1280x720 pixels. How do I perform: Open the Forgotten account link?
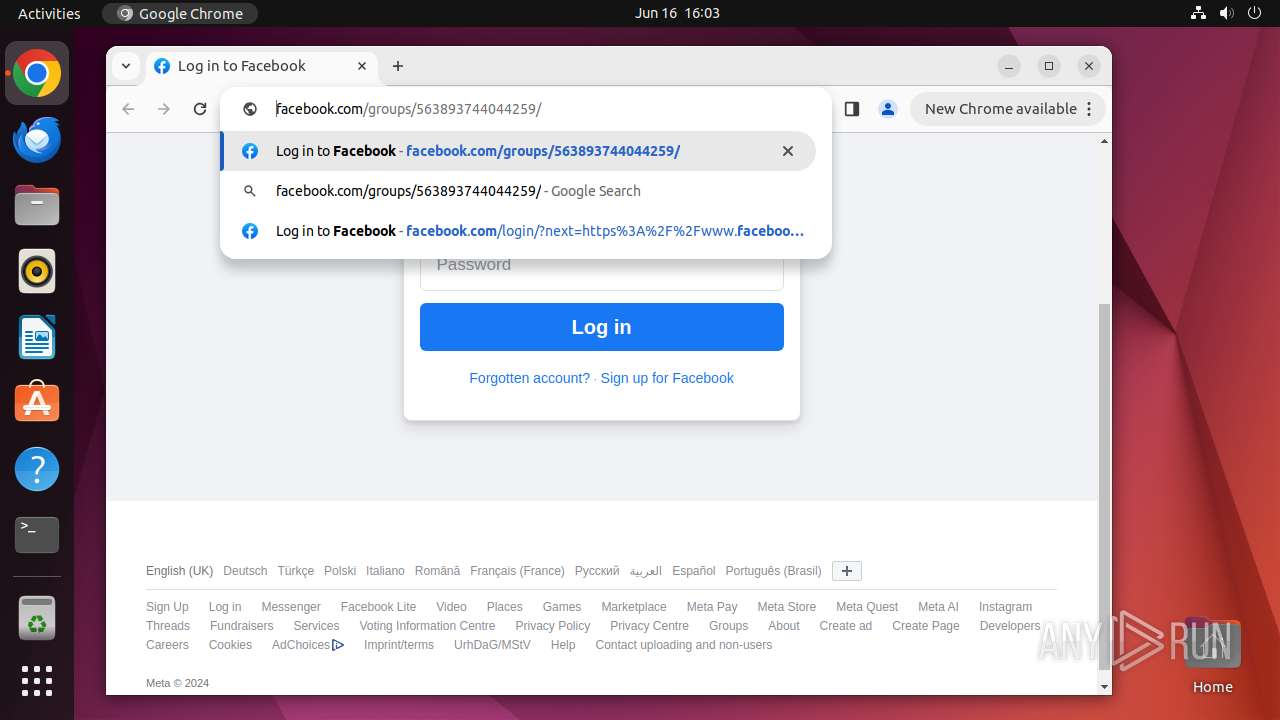(x=529, y=378)
